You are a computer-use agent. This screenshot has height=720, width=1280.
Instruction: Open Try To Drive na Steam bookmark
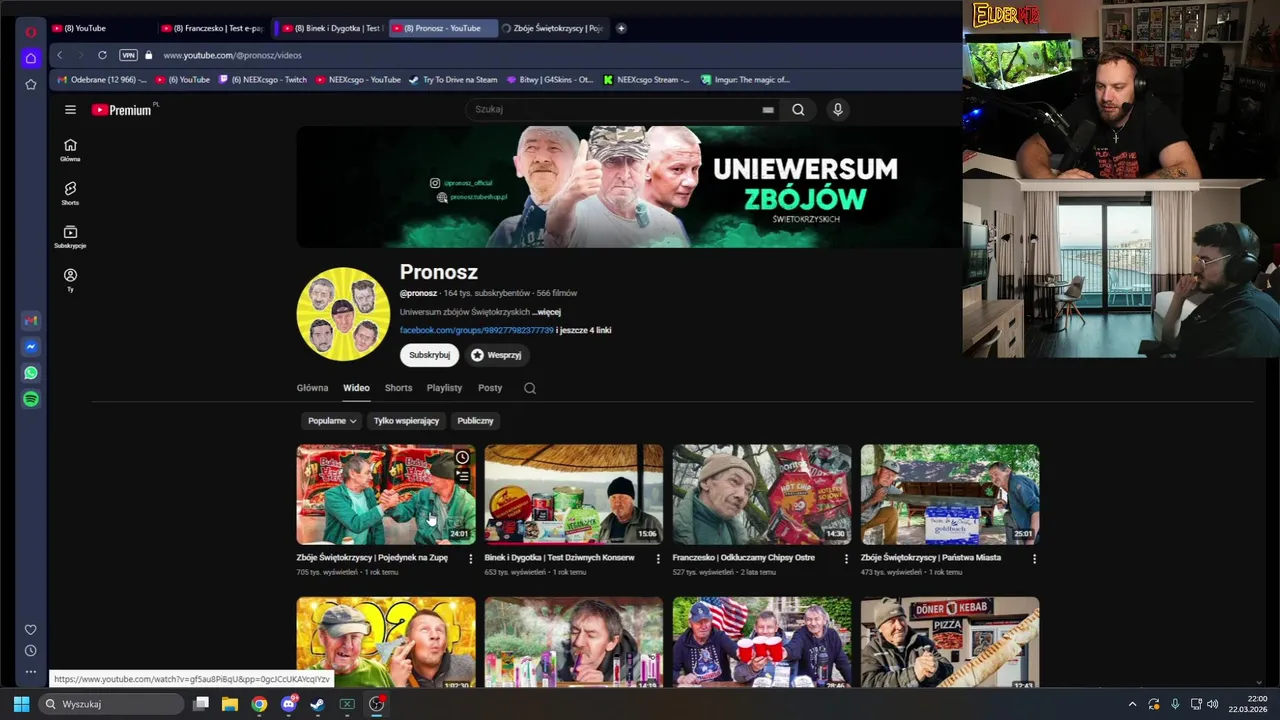(453, 80)
